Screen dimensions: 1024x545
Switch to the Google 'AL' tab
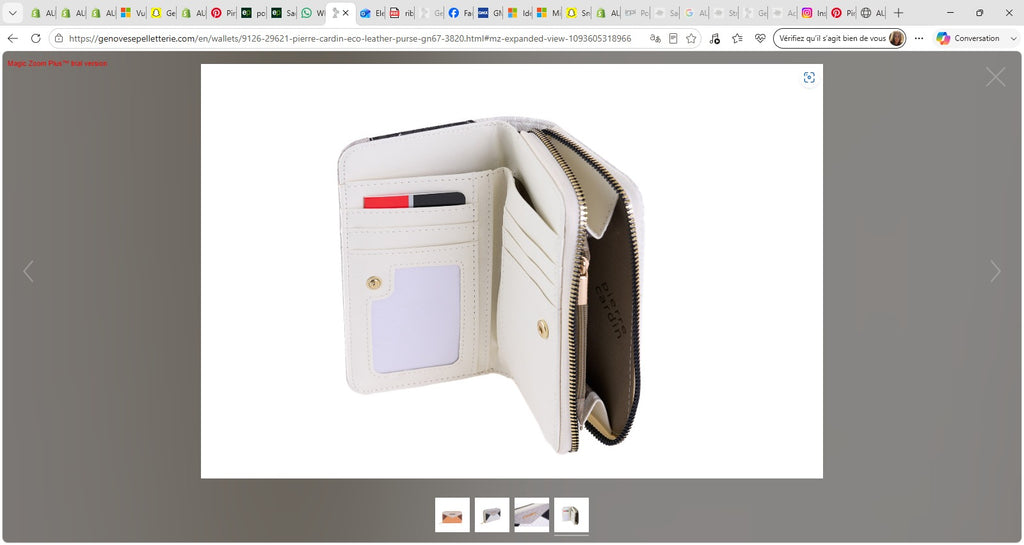pyautogui.click(x=695, y=12)
